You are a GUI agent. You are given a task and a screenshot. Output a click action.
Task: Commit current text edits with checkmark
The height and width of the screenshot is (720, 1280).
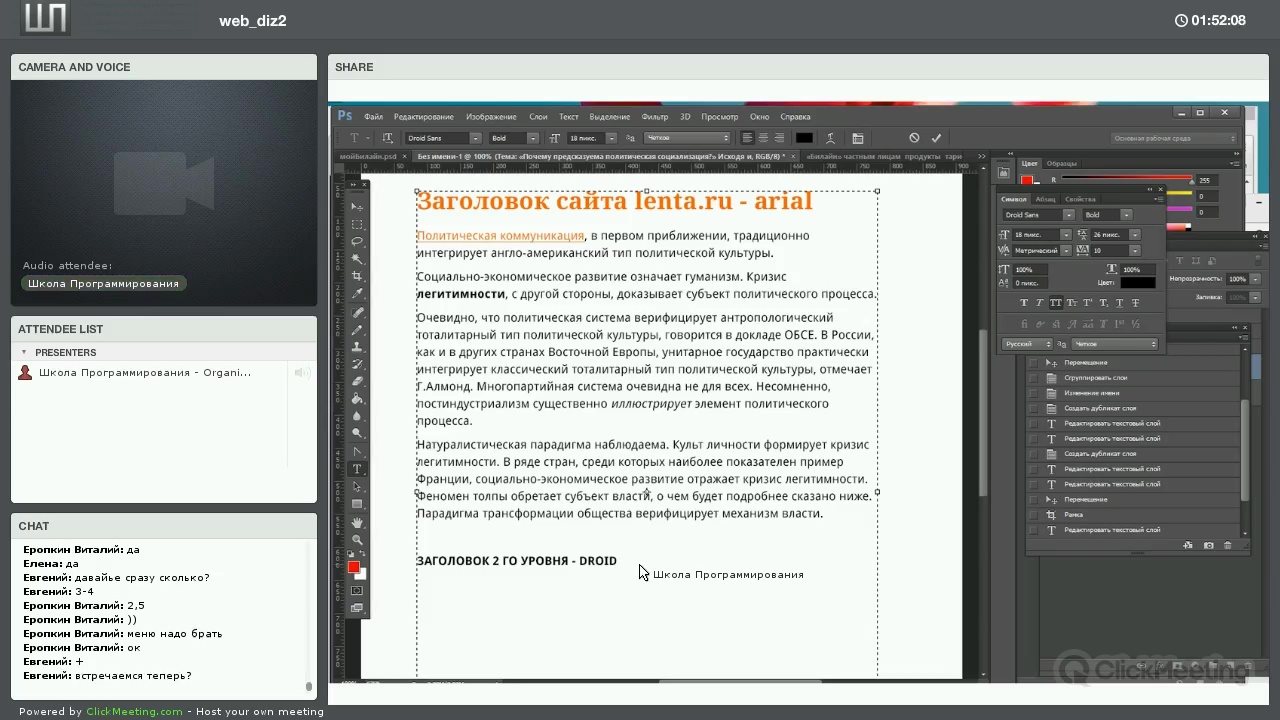pos(937,138)
